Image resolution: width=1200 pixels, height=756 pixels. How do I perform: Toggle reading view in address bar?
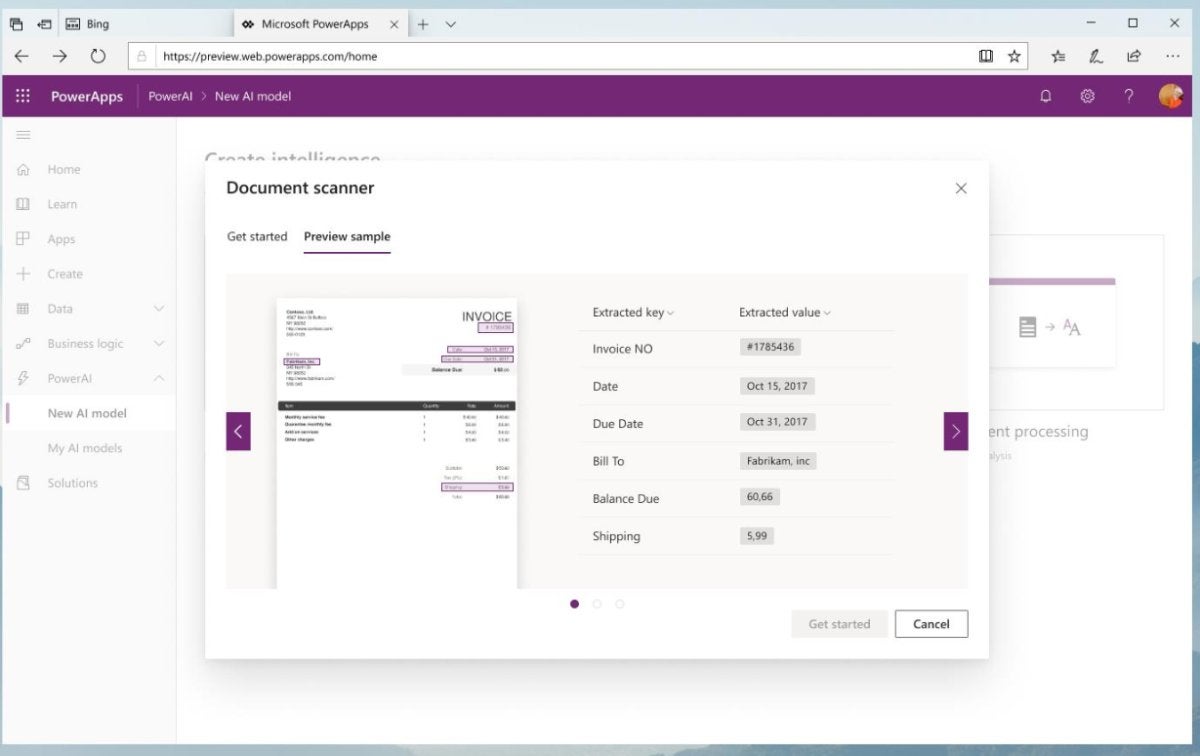coord(986,56)
